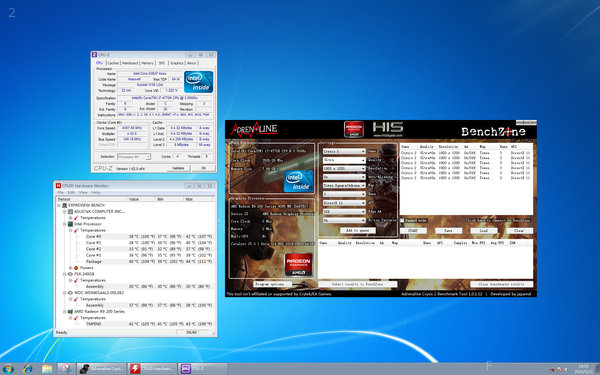Click the Load queue button

click(484, 231)
